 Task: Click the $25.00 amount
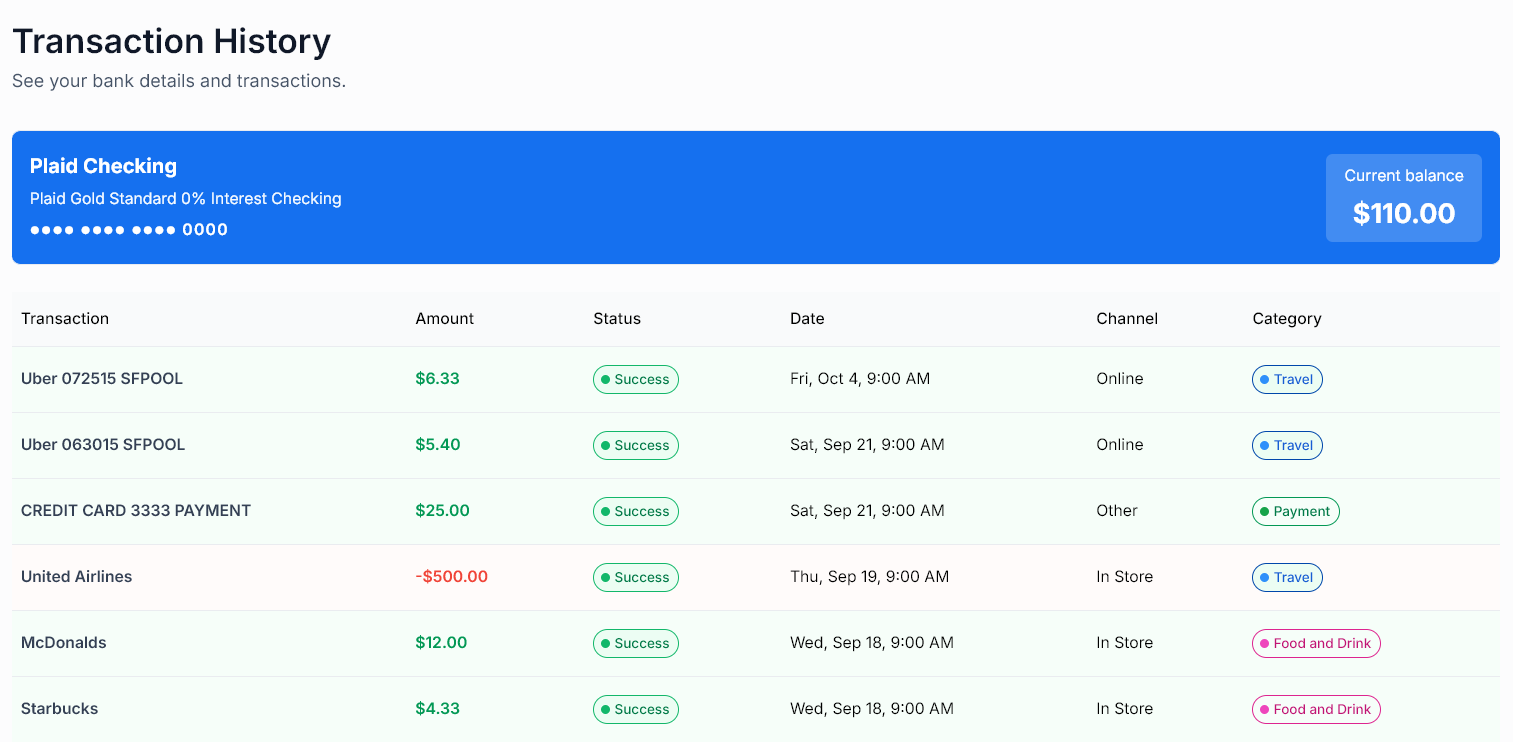click(x=442, y=511)
